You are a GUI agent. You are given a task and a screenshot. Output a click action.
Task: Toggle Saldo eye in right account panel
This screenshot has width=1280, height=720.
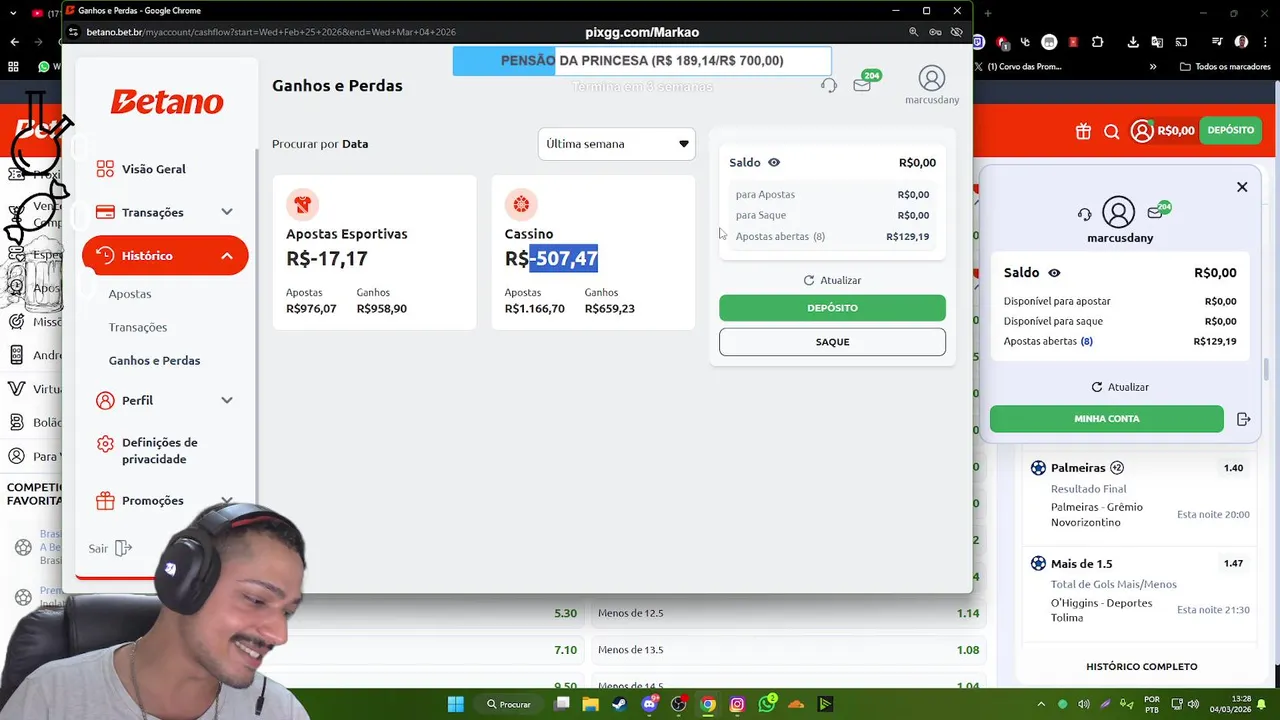click(1054, 273)
